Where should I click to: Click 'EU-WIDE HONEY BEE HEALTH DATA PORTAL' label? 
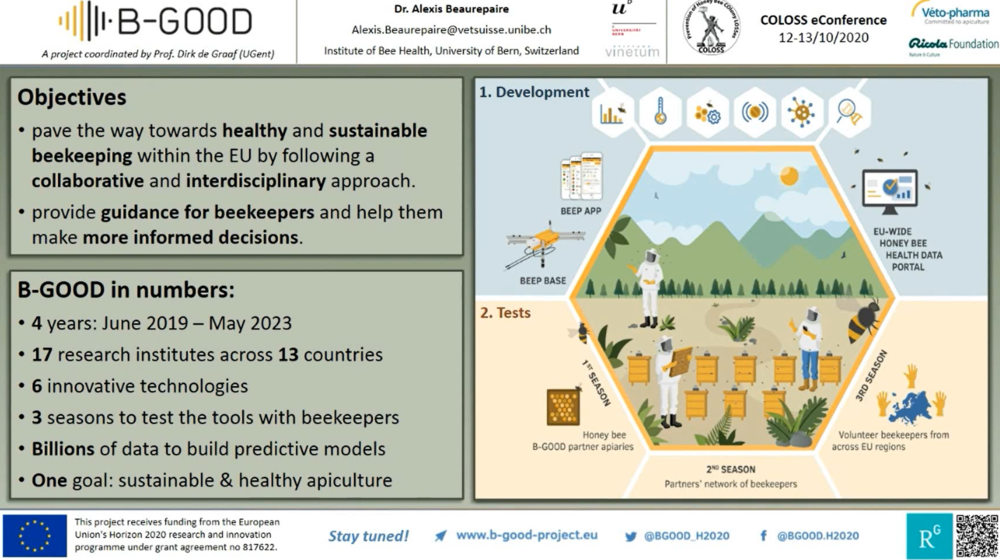click(x=906, y=249)
